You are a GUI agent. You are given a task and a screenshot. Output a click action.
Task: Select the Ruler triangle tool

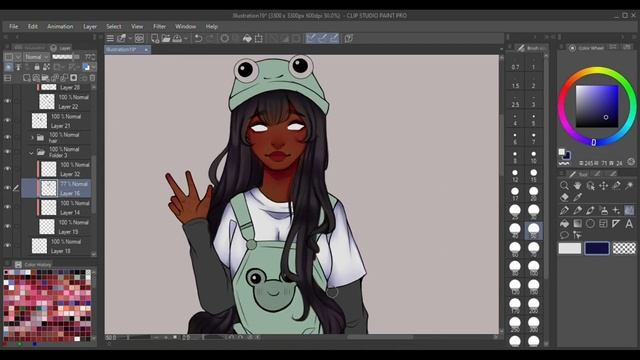tap(616, 223)
